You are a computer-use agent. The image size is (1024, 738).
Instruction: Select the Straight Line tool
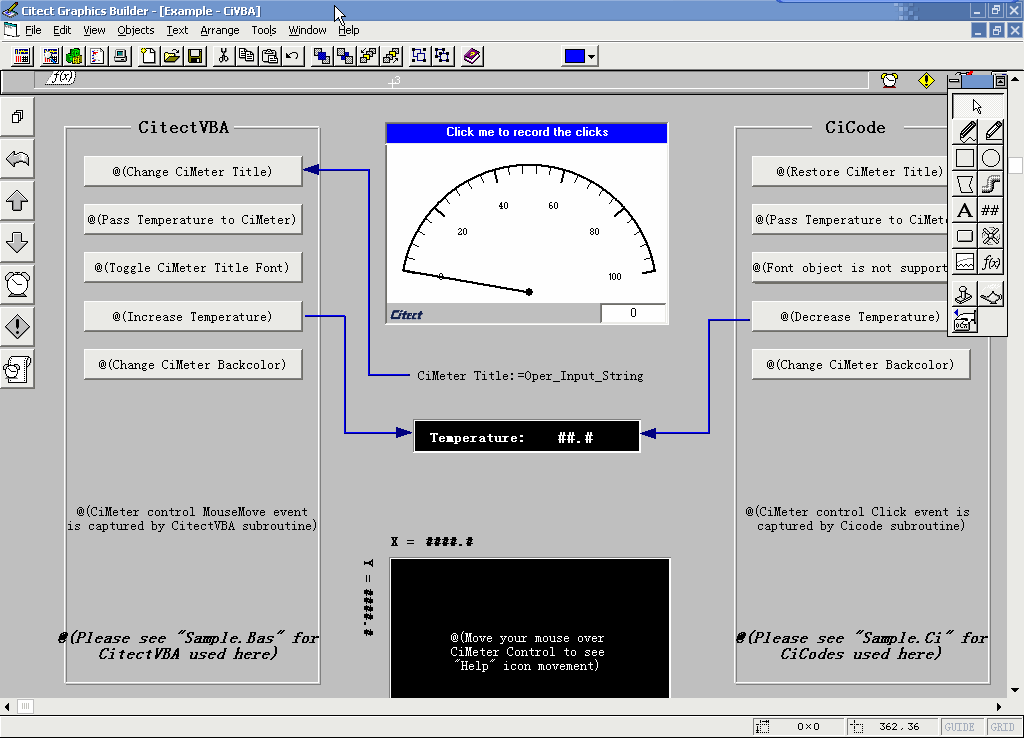[x=991, y=132]
